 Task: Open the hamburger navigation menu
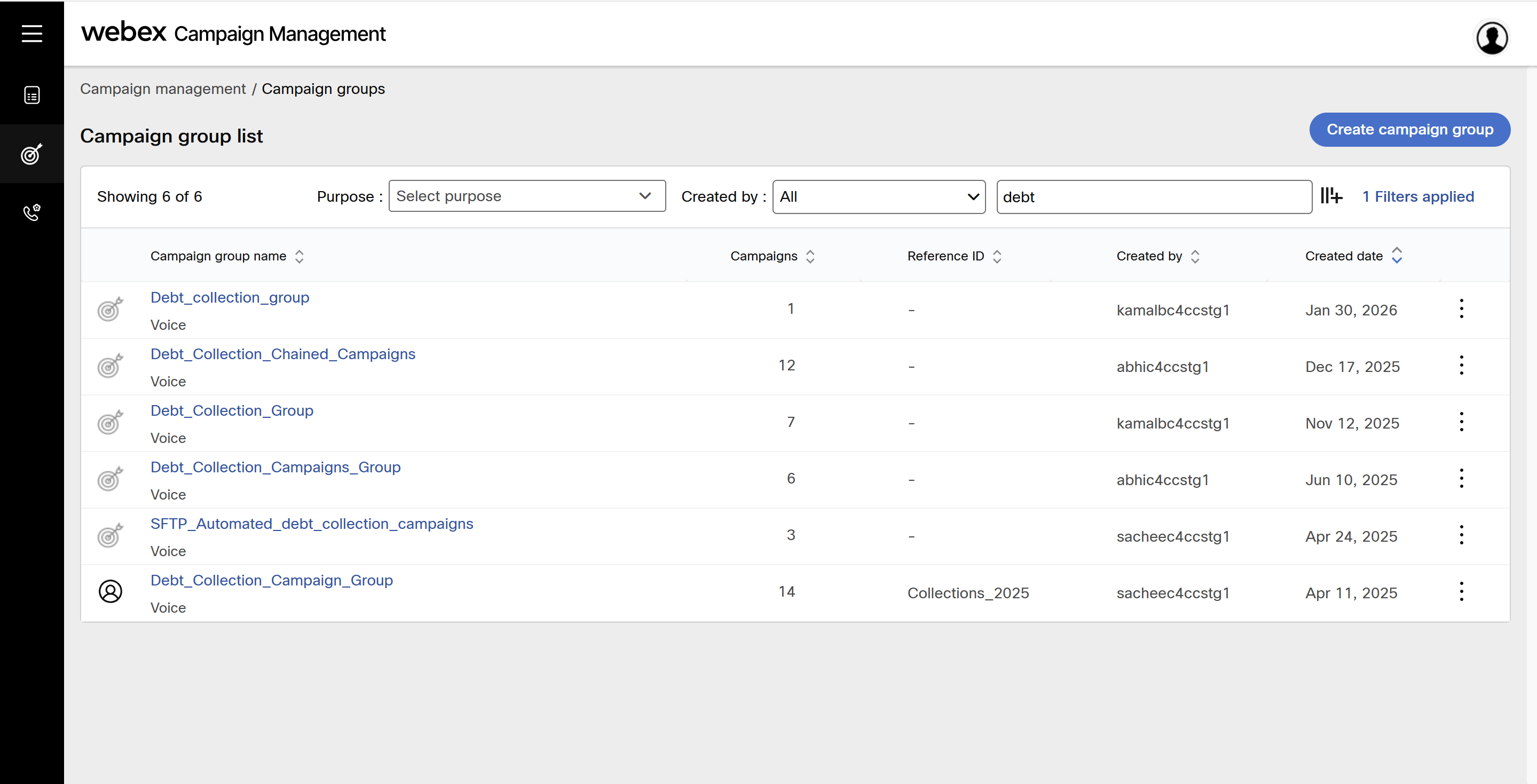(x=31, y=34)
